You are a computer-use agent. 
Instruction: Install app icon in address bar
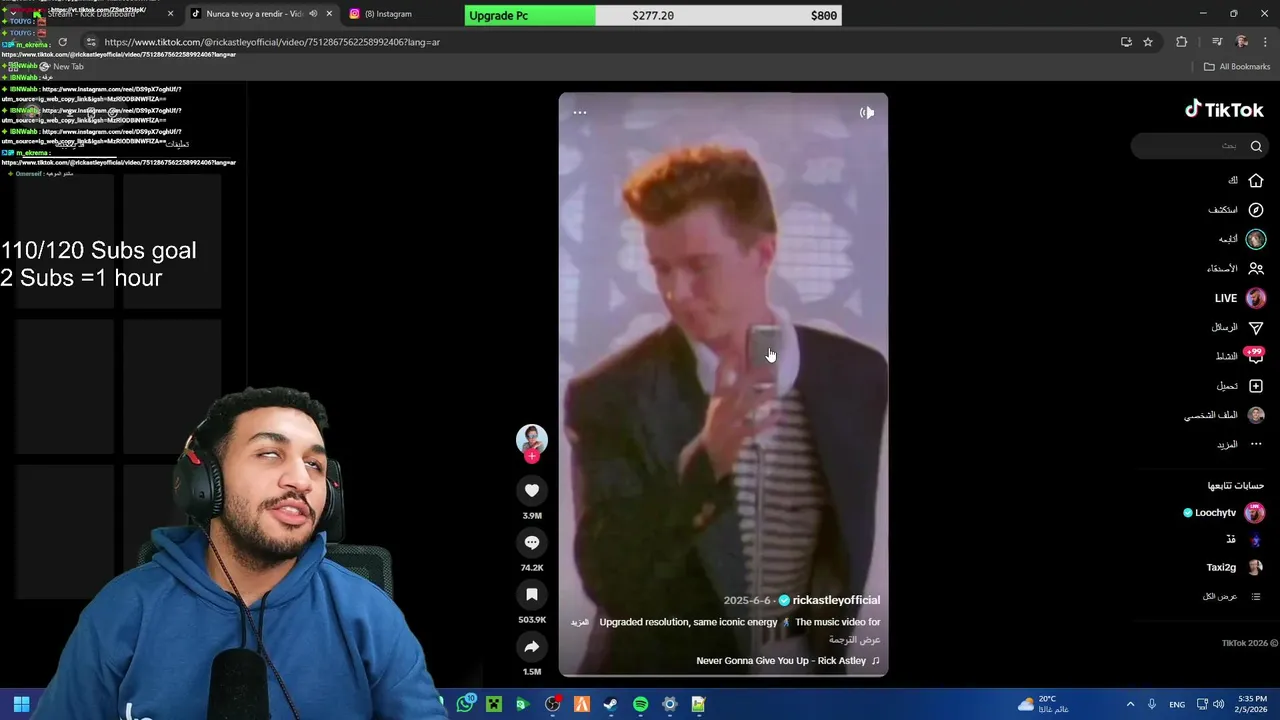(x=1126, y=42)
